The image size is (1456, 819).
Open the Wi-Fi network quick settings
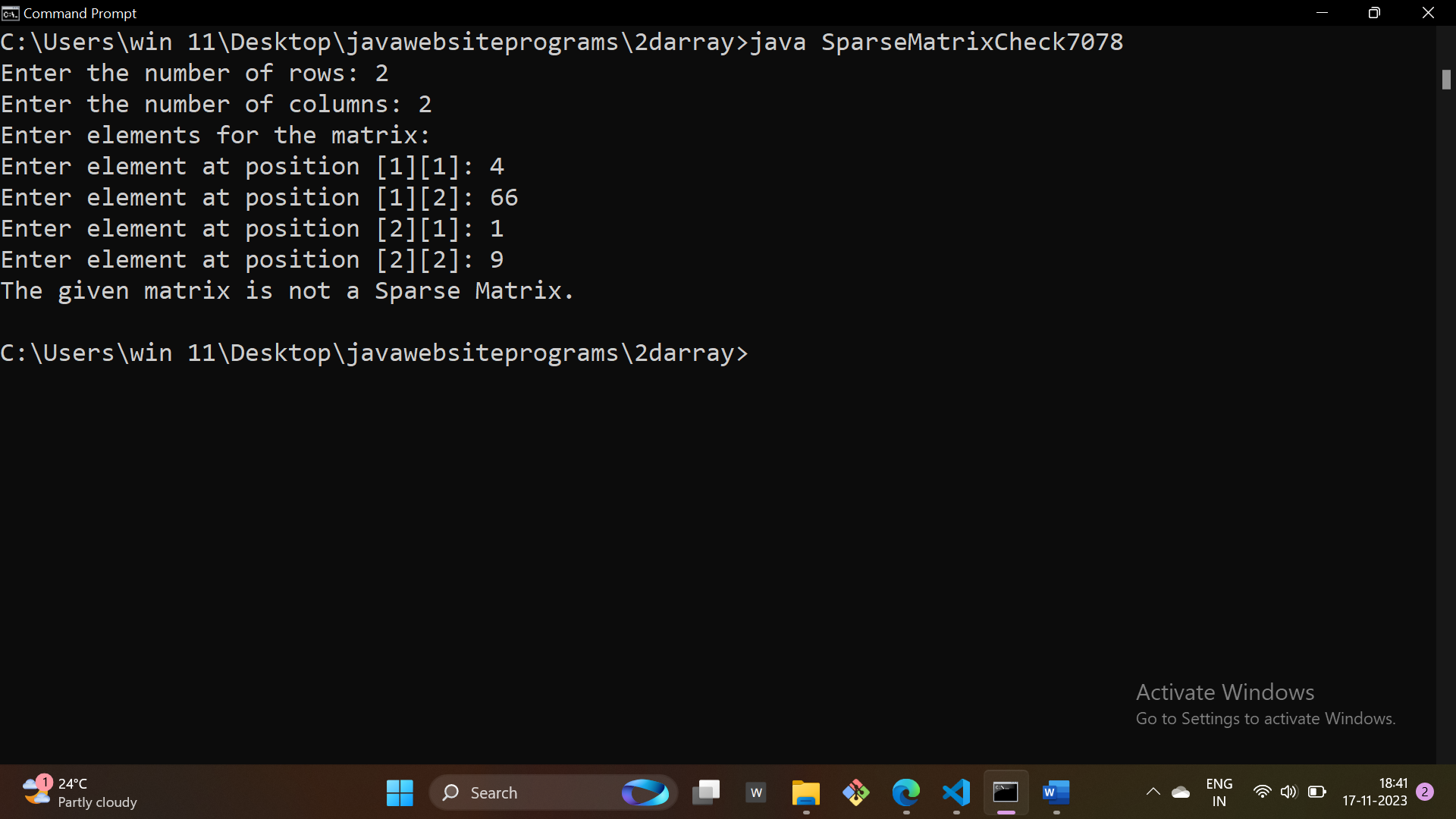[x=1262, y=792]
